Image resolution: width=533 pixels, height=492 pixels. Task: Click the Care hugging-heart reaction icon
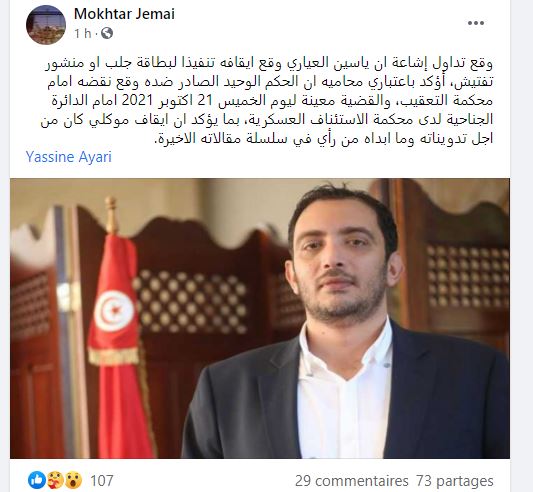[55, 480]
